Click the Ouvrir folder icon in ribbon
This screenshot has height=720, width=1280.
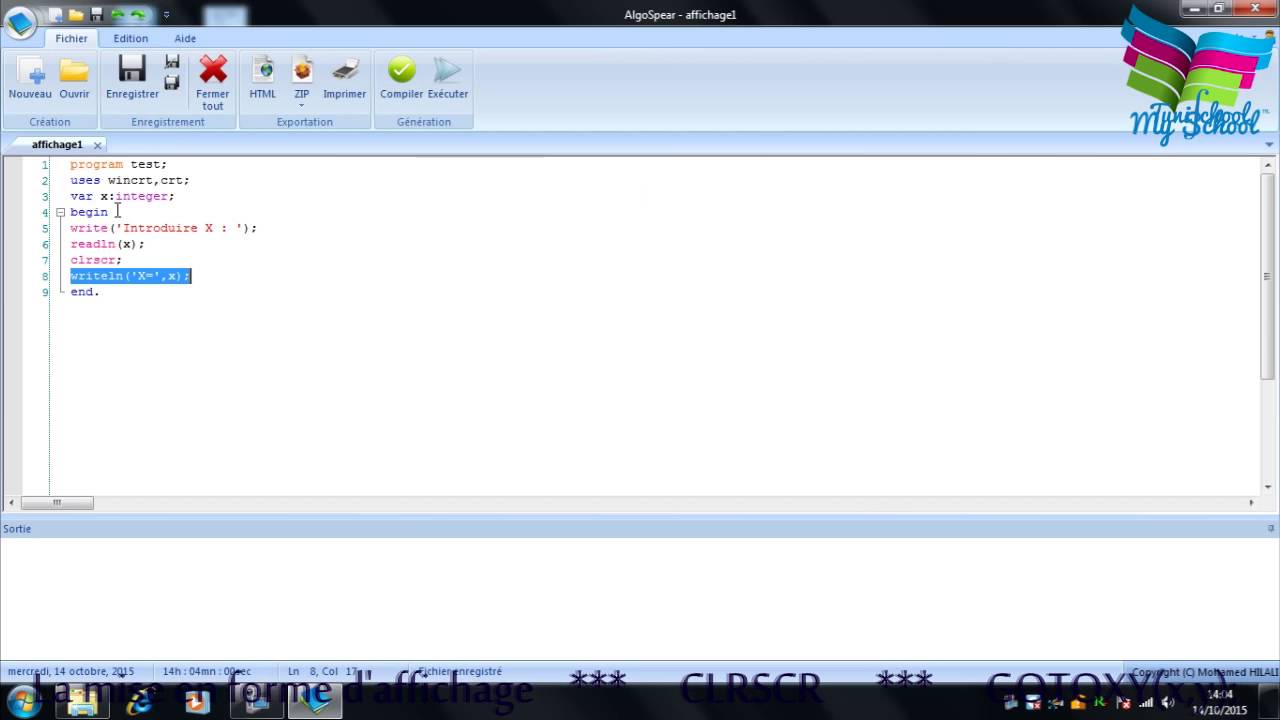click(74, 70)
